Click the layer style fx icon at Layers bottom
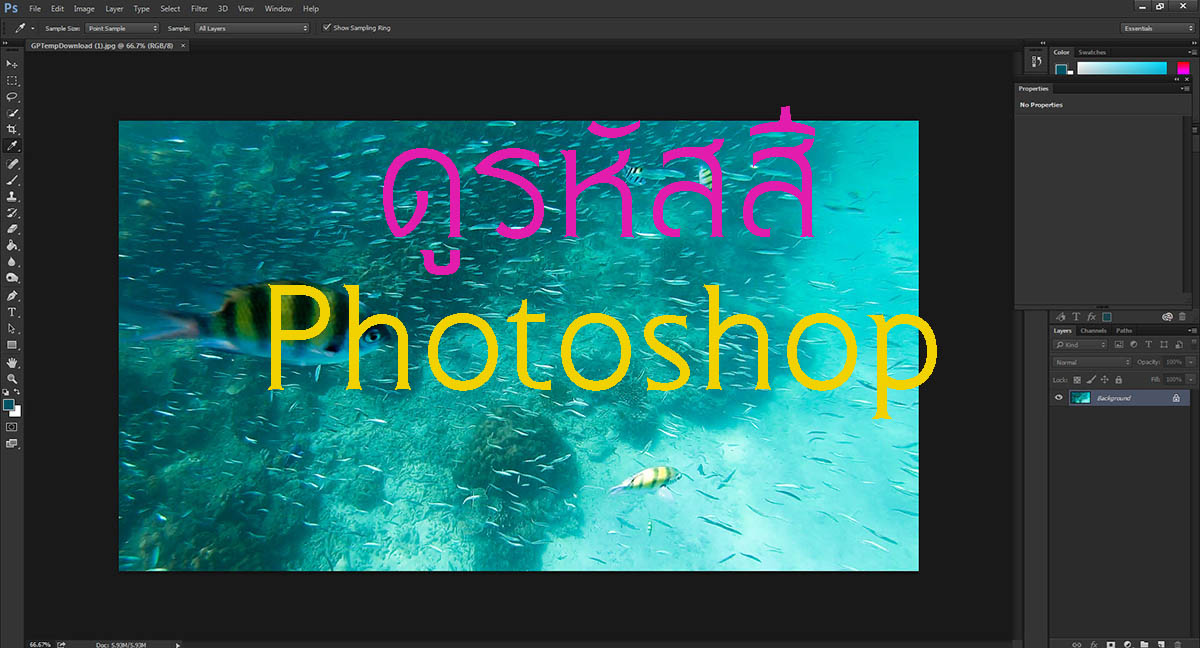This screenshot has width=1200, height=648. (x=1094, y=644)
